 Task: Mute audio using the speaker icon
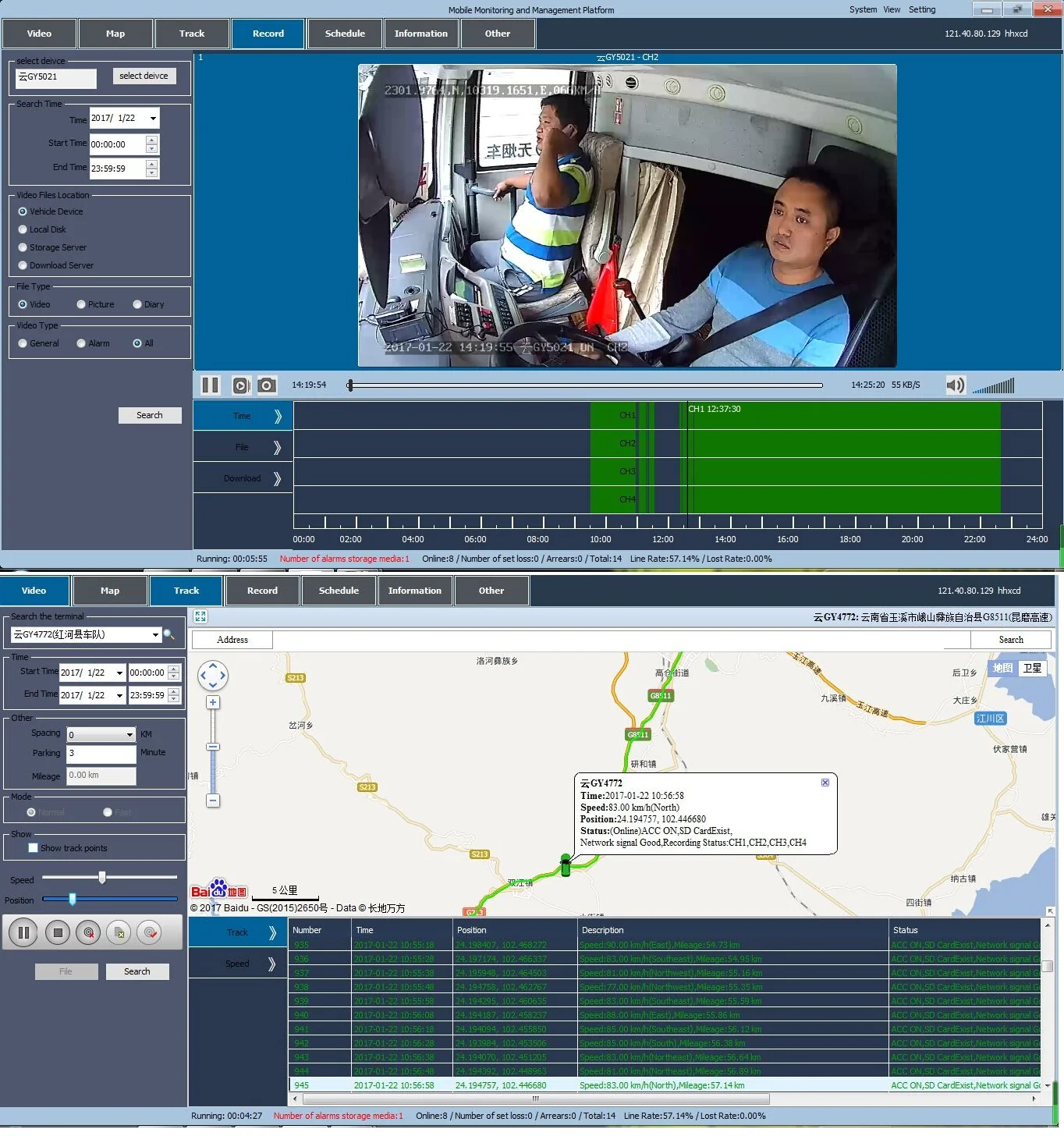tap(955, 385)
